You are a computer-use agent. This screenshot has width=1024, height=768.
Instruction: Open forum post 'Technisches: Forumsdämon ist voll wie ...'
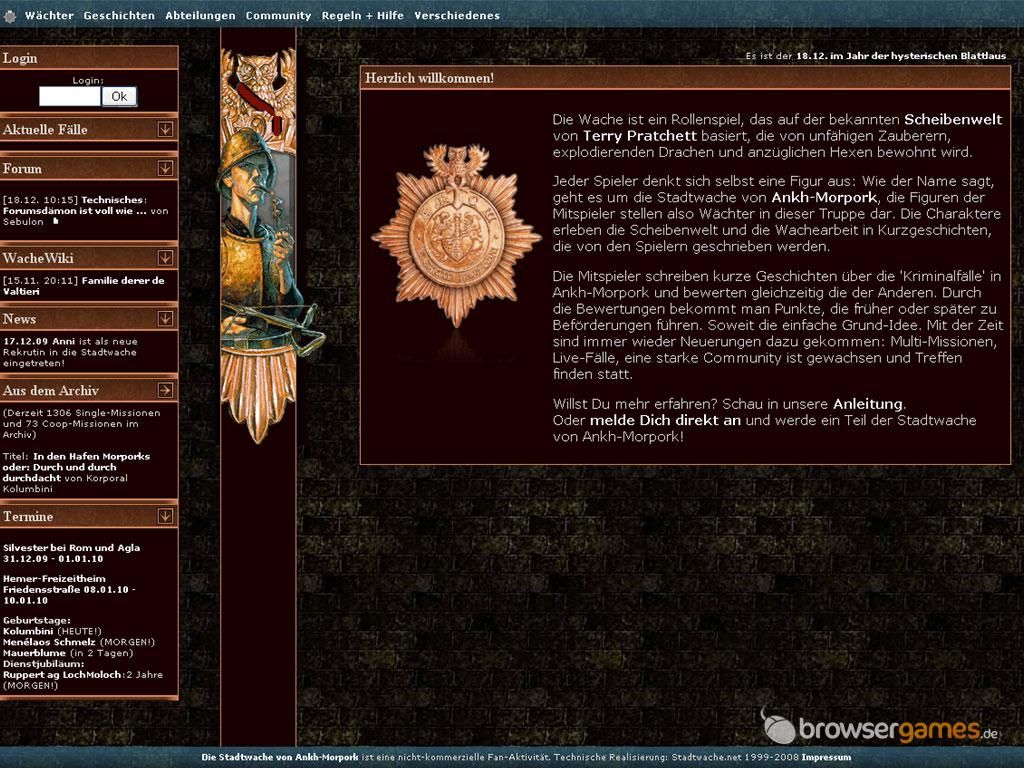[x=75, y=205]
